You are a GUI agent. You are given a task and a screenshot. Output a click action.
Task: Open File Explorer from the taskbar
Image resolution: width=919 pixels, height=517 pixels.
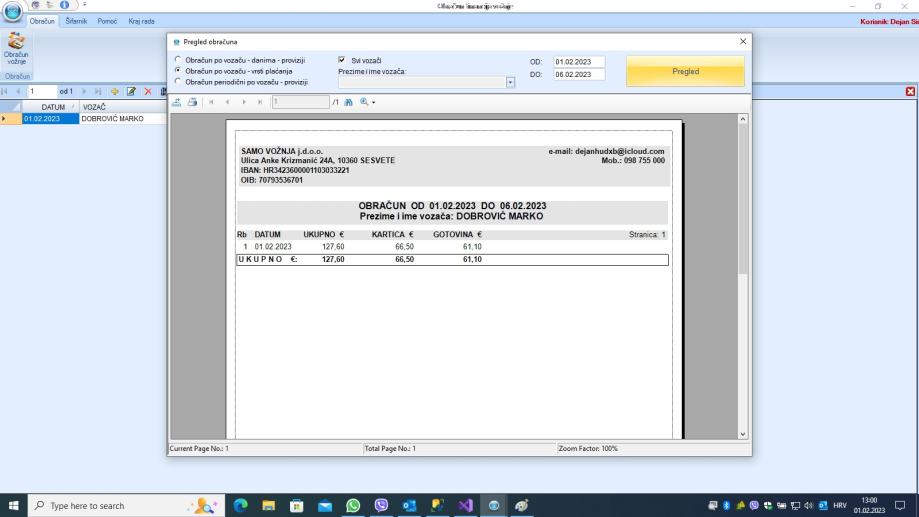(x=268, y=505)
